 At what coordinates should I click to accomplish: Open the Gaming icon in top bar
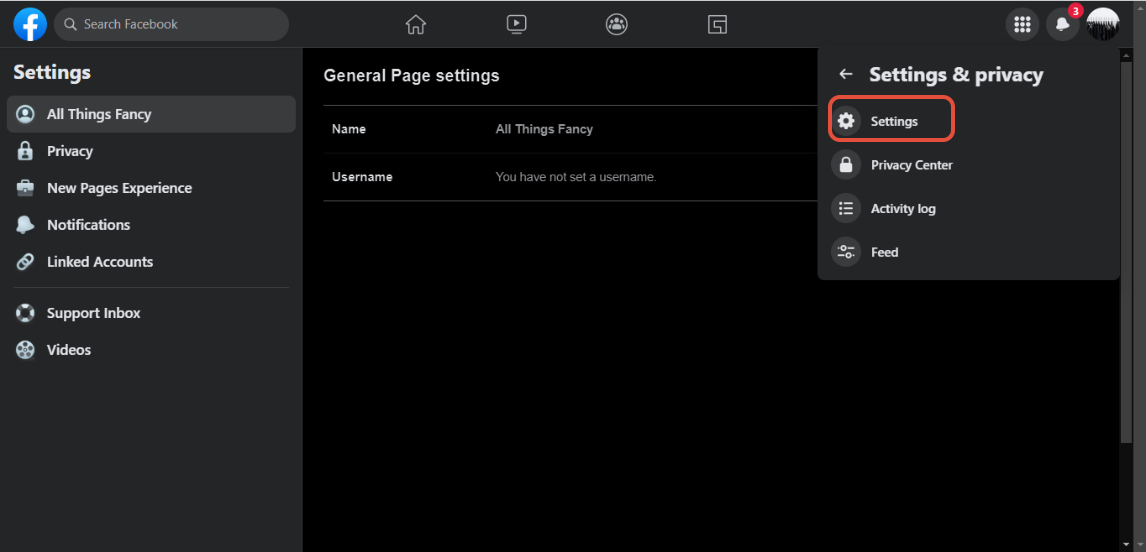pos(717,24)
